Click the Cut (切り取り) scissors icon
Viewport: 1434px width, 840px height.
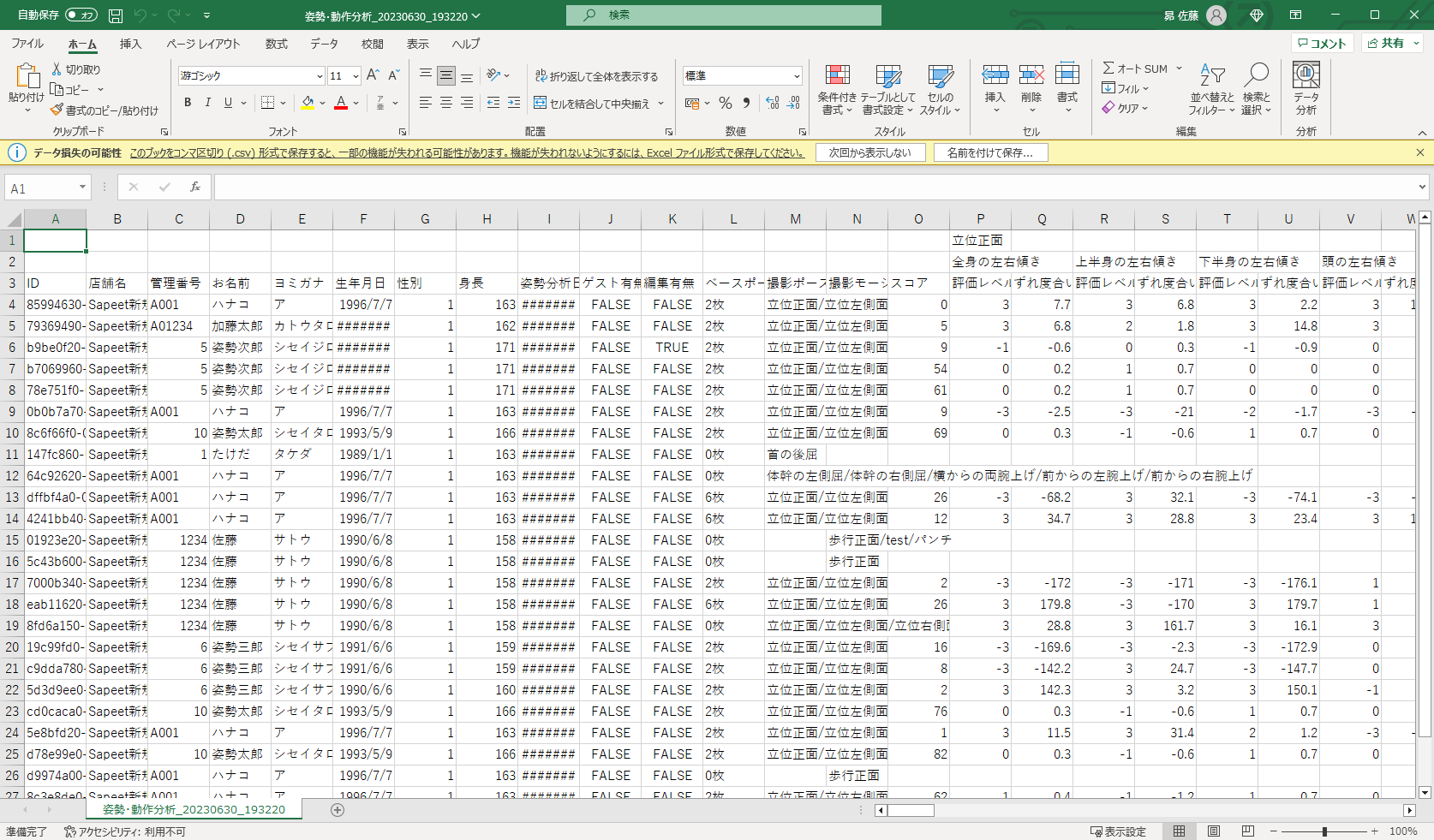point(57,69)
